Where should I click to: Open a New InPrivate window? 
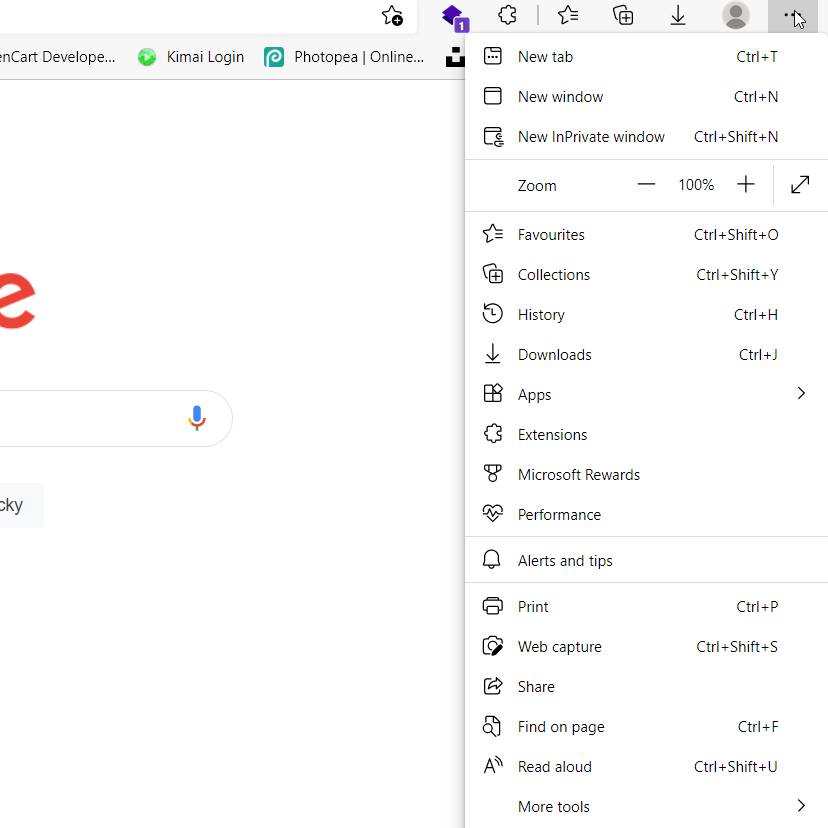coord(590,136)
